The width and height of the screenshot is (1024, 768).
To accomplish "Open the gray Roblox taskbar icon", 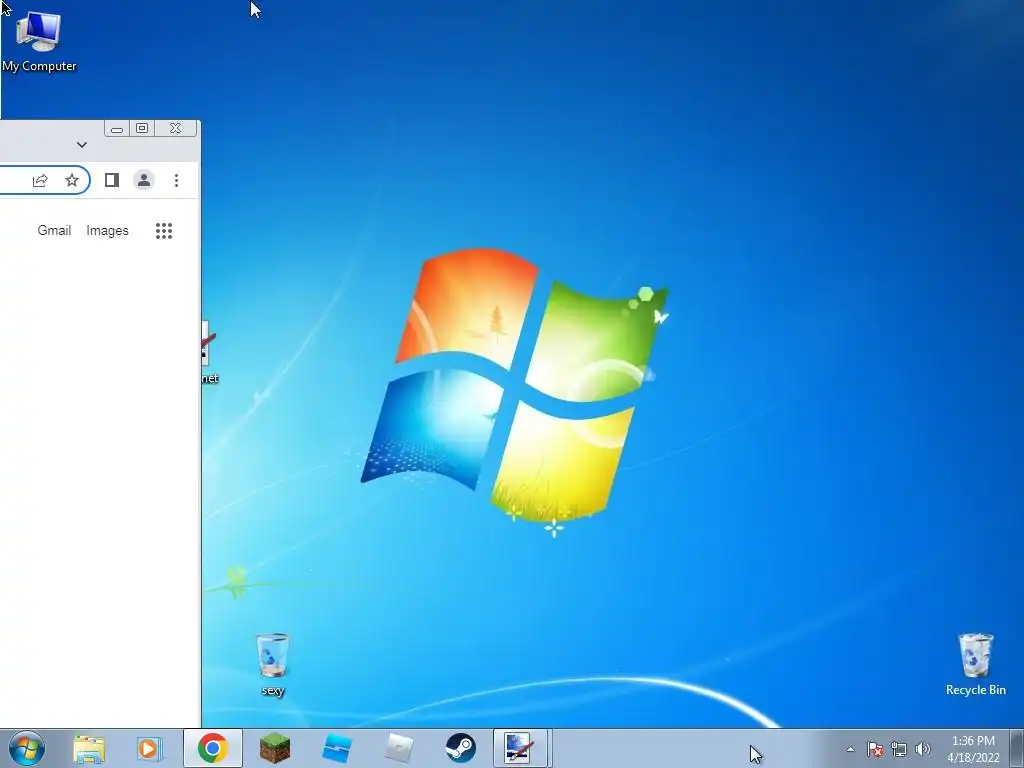I will pyautogui.click(x=398, y=748).
